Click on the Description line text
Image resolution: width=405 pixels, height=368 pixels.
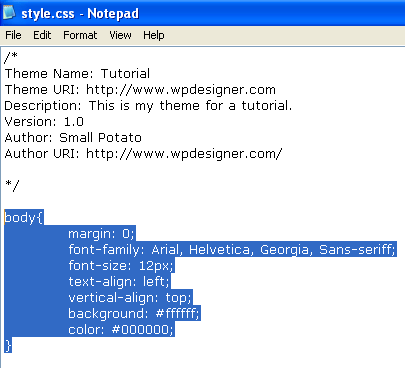148,106
